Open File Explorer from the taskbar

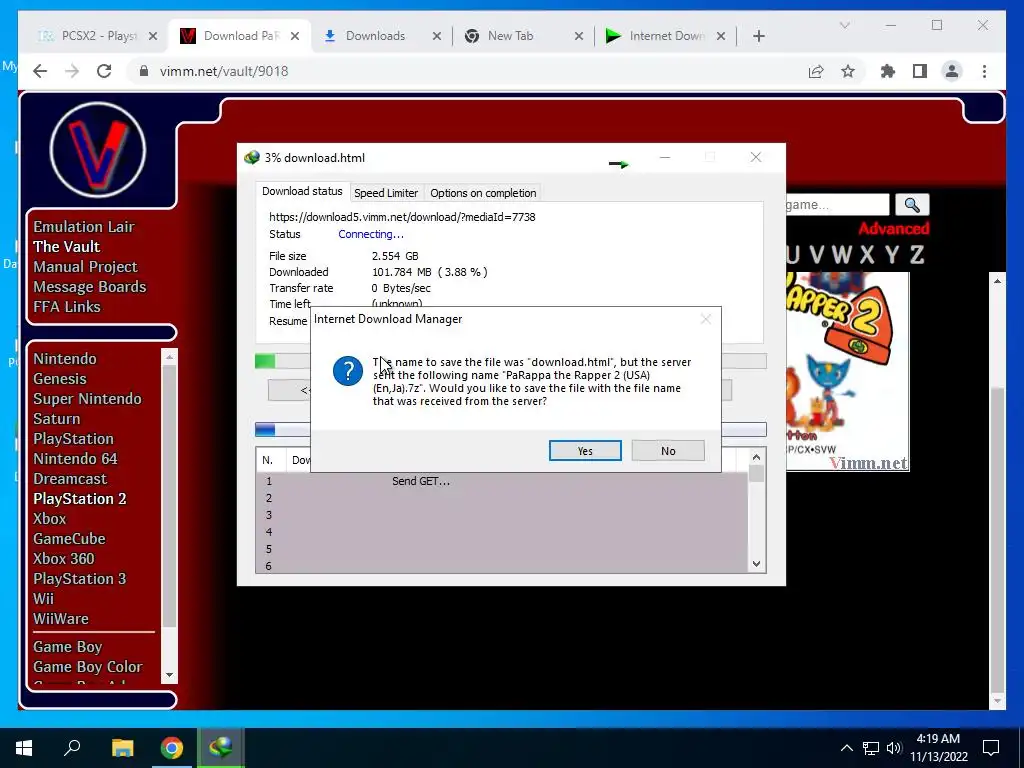(122, 748)
